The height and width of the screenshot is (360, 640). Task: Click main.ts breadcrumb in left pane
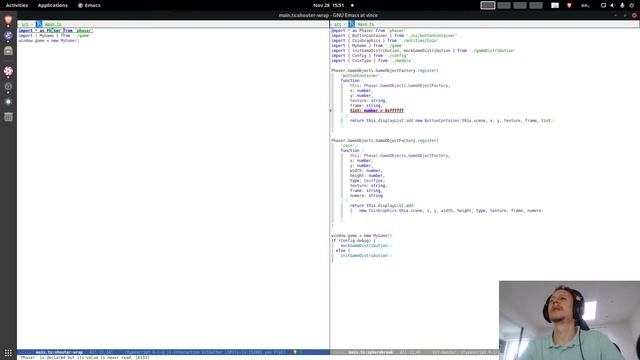point(53,24)
